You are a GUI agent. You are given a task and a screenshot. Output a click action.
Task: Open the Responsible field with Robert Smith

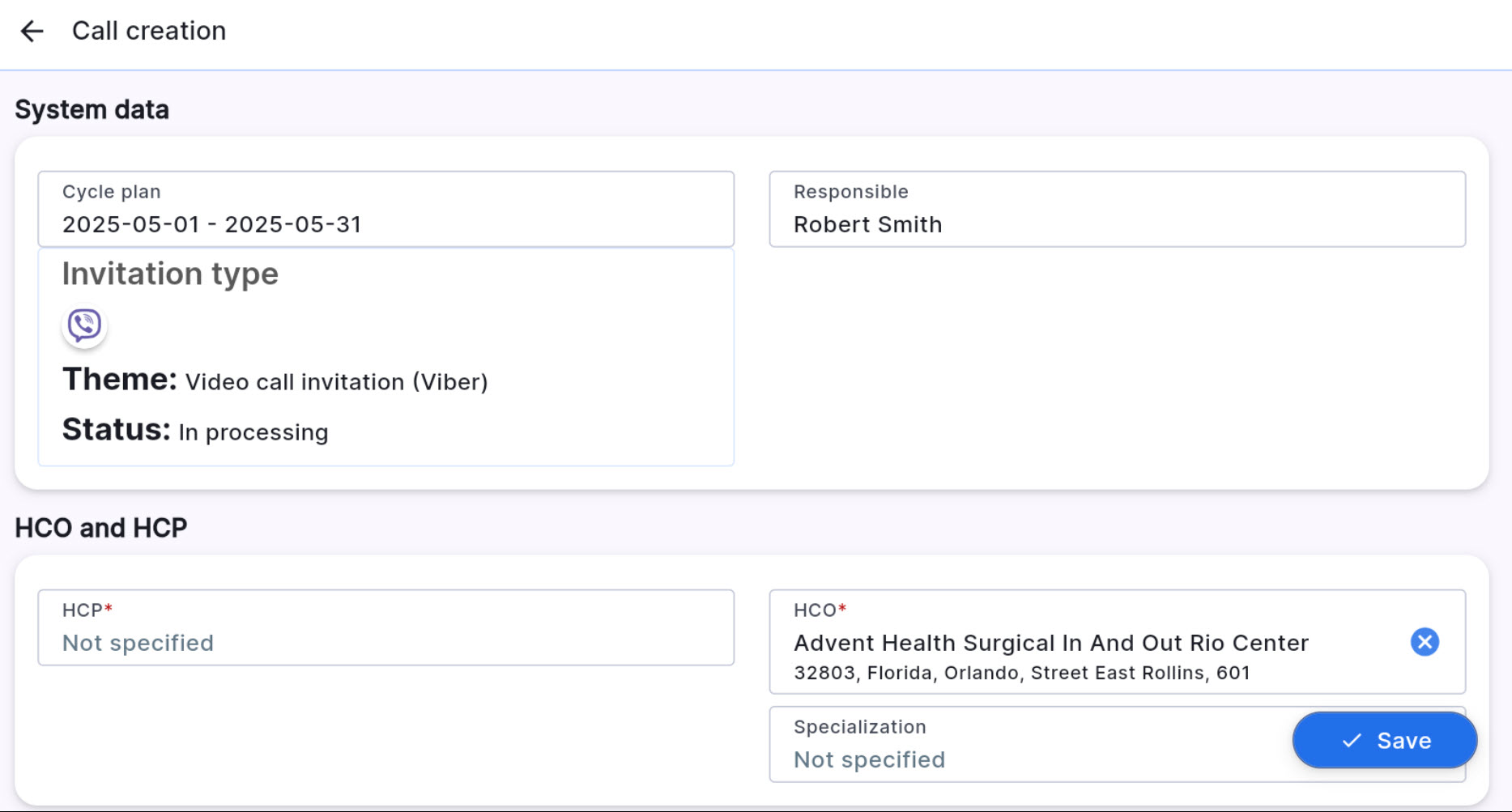1116,209
